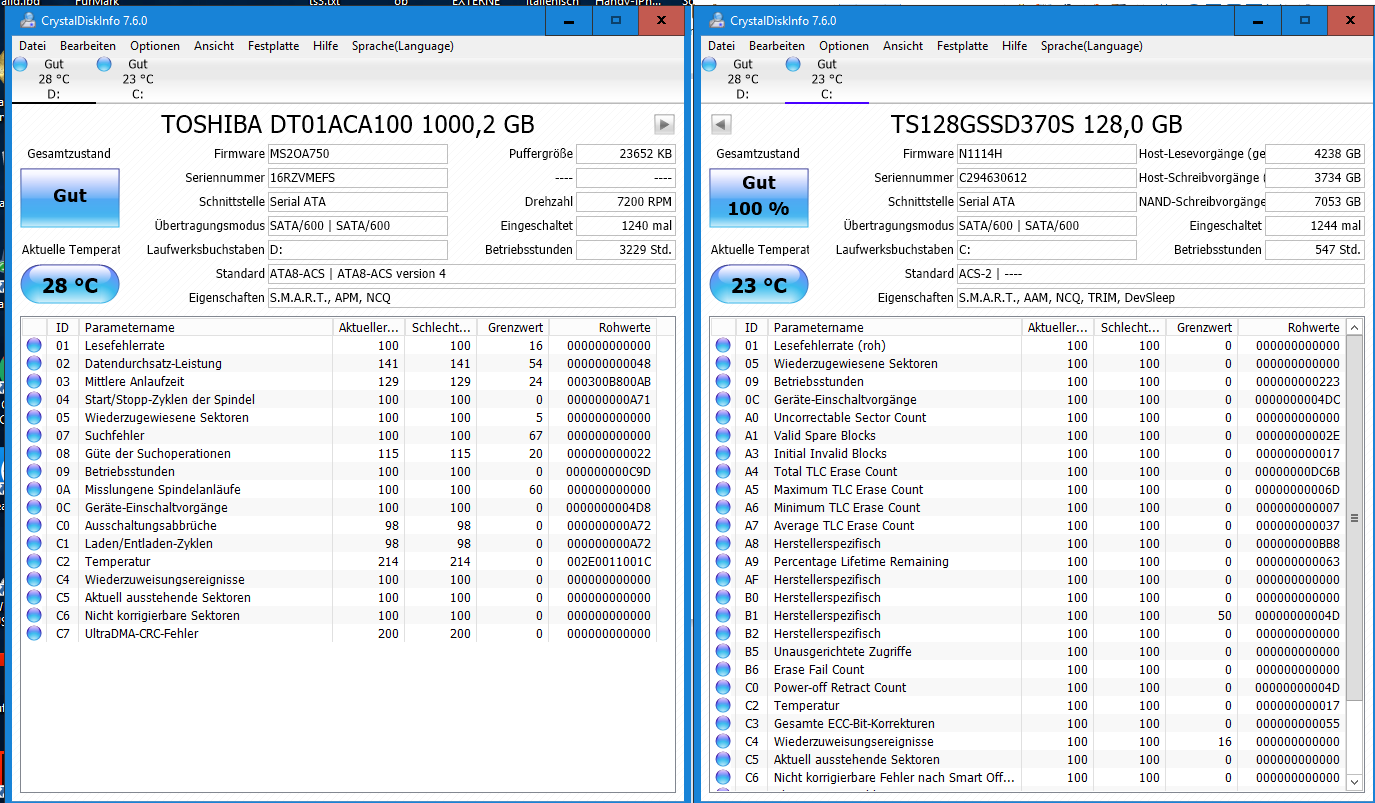Click status orb beside Datendurchsatz-Leistung row
This screenshot has width=1375, height=803.
[x=35, y=363]
